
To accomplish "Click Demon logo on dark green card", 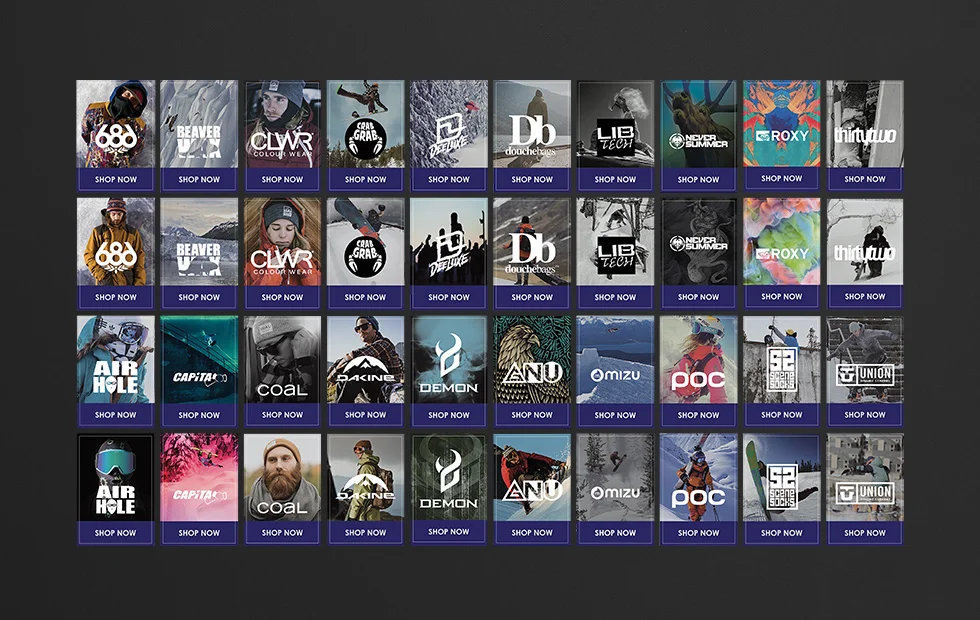I will tap(448, 480).
